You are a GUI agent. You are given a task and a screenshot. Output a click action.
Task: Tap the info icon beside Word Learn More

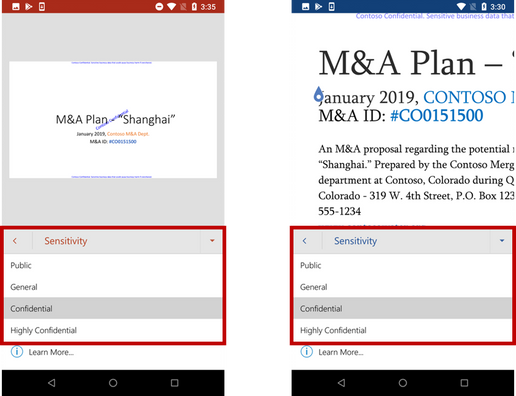click(307, 352)
